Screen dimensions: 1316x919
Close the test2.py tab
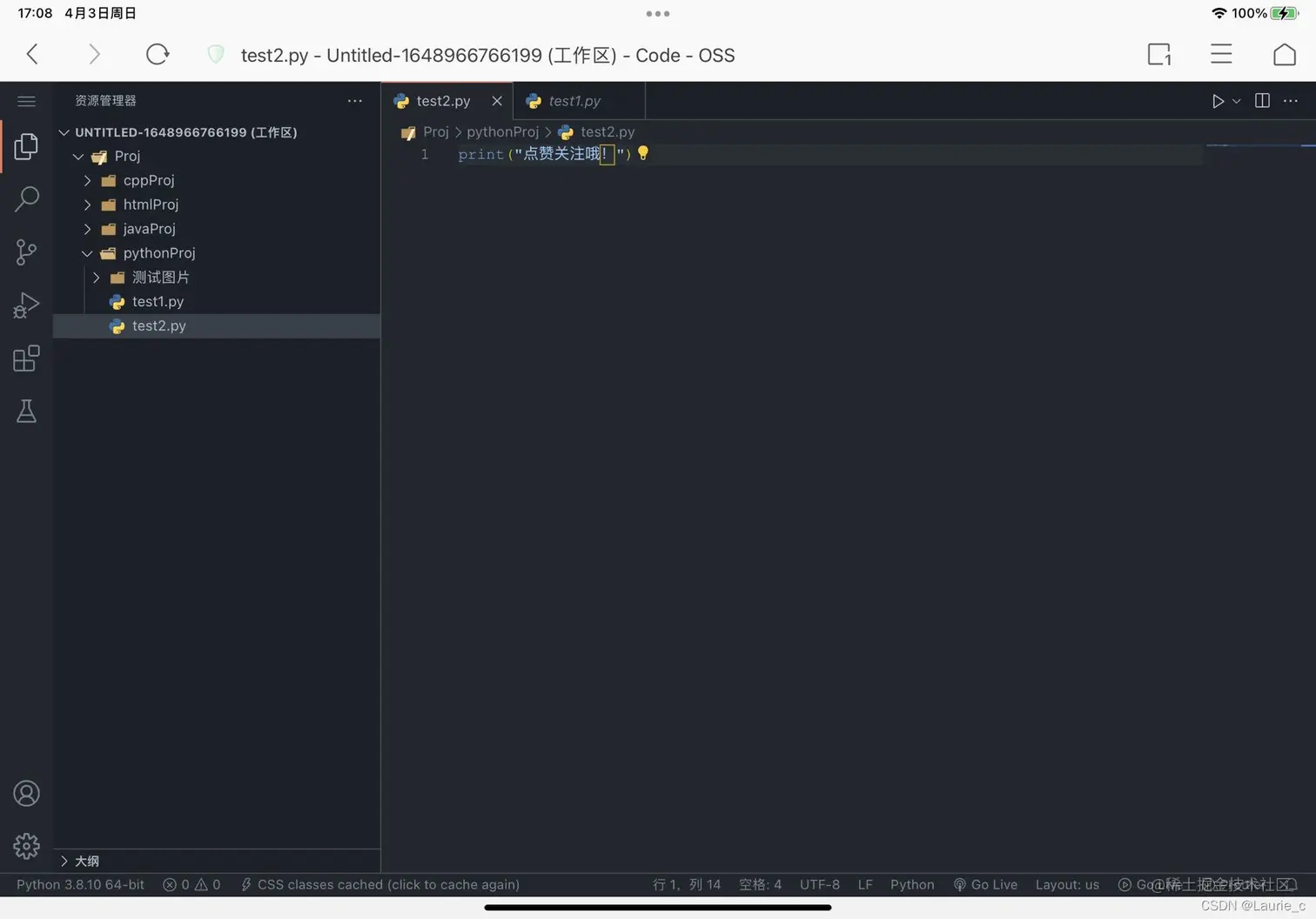click(497, 101)
